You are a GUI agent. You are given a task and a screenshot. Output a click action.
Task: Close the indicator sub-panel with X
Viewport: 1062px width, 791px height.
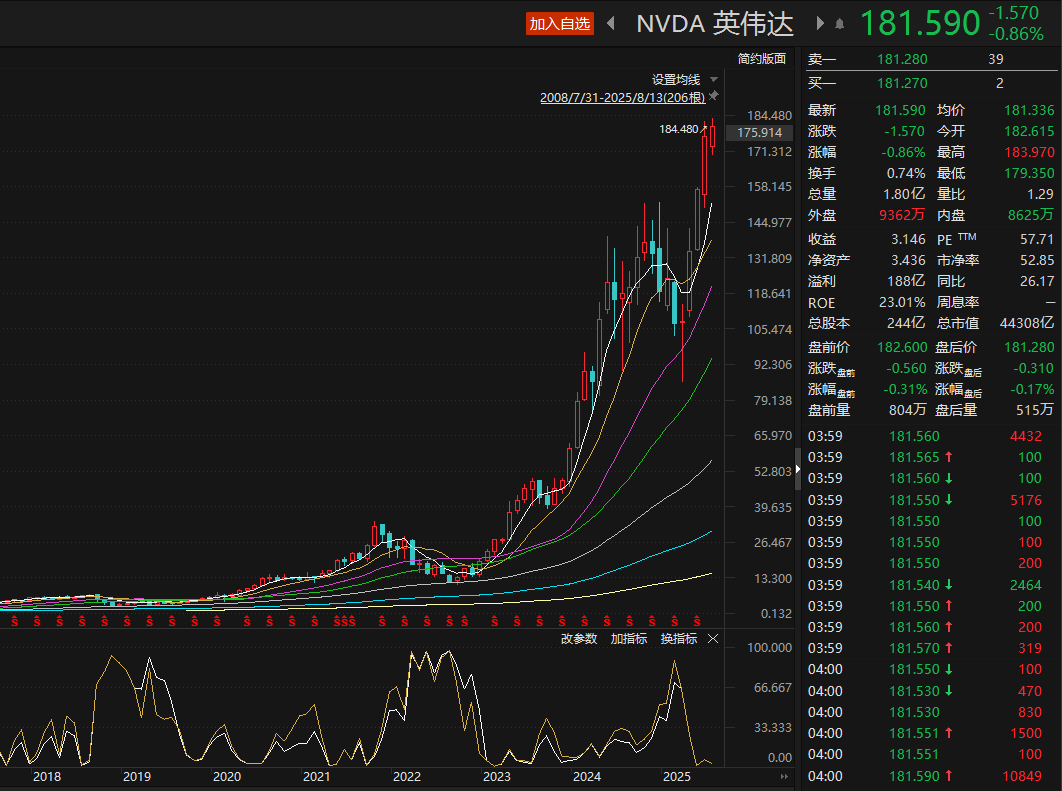point(713,639)
